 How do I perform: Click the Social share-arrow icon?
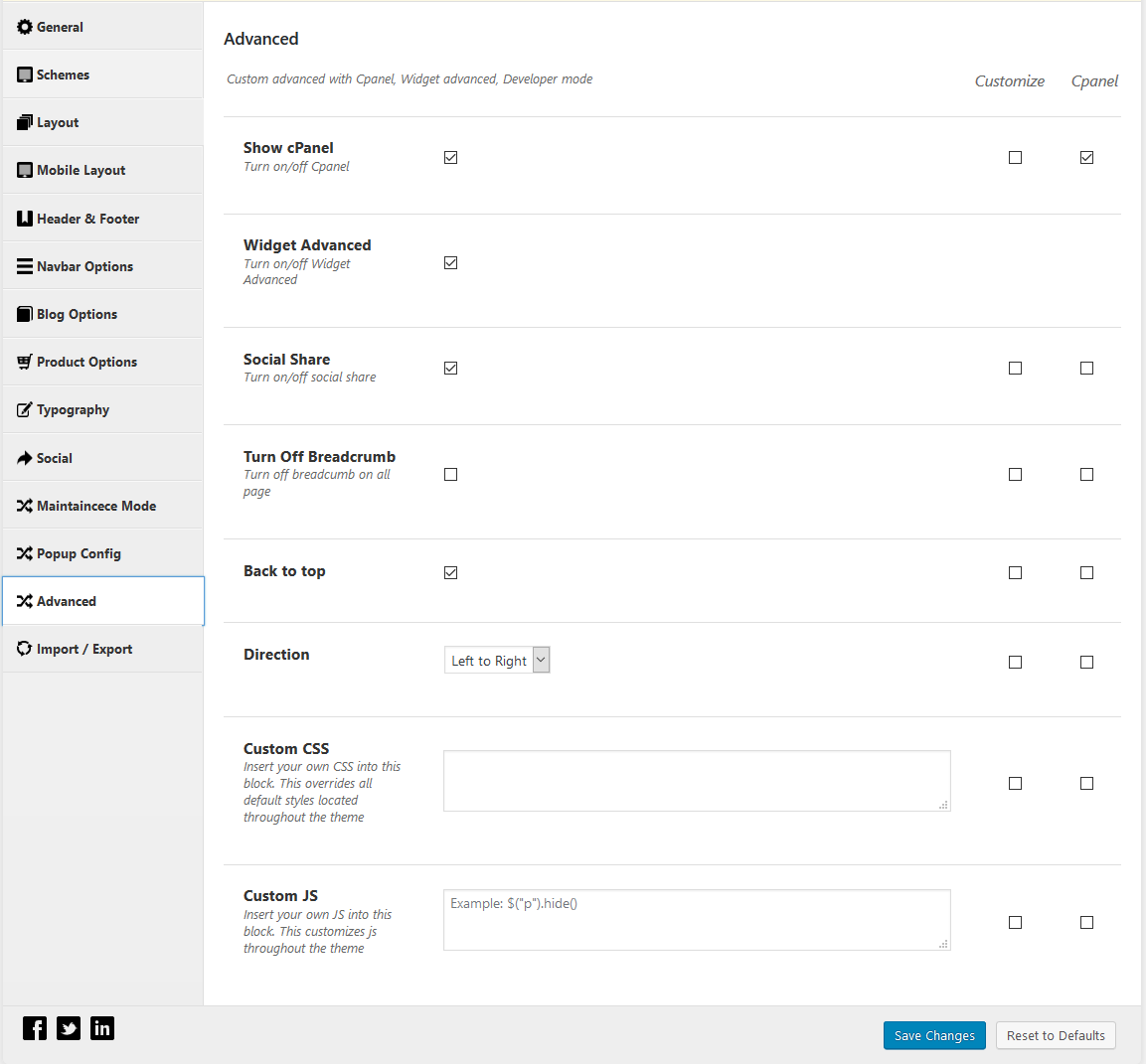[25, 458]
